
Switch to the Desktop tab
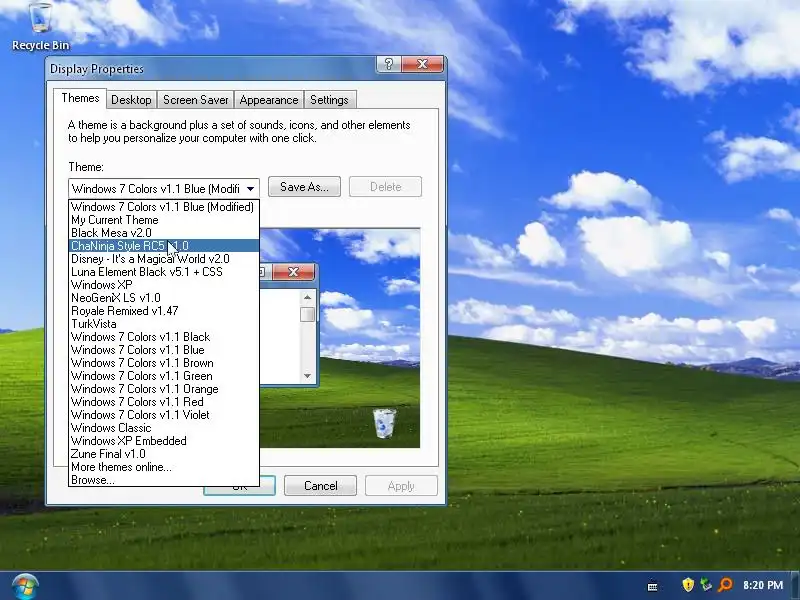[131, 100]
